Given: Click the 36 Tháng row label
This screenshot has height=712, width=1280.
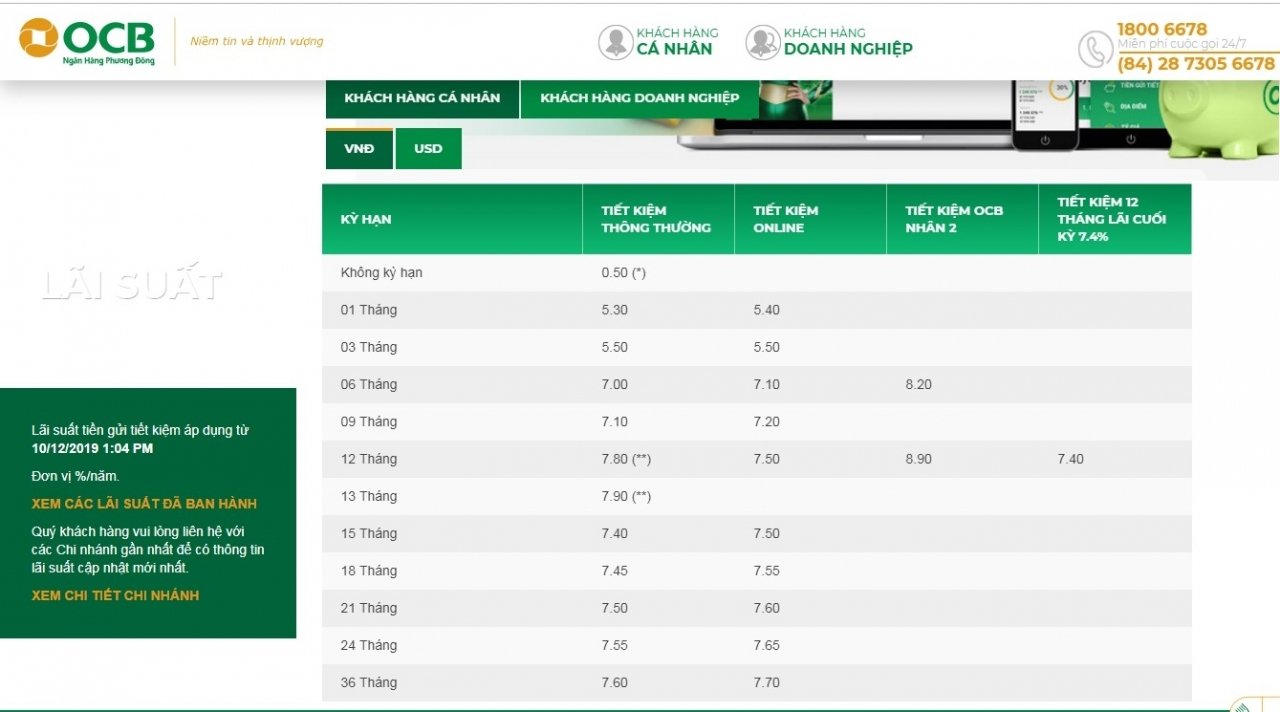Looking at the screenshot, I should pos(368,682).
